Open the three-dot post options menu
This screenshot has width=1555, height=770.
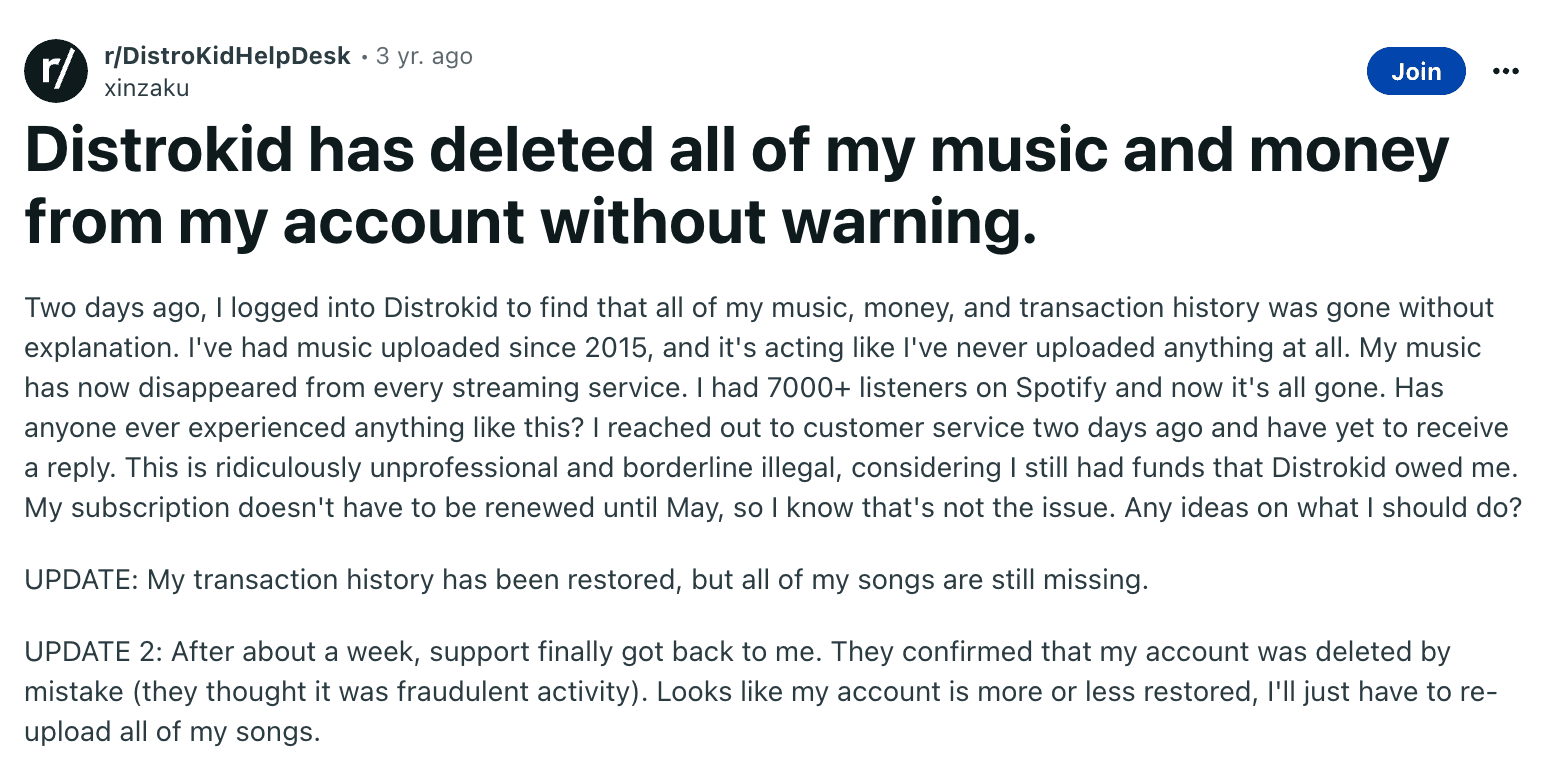(1505, 71)
